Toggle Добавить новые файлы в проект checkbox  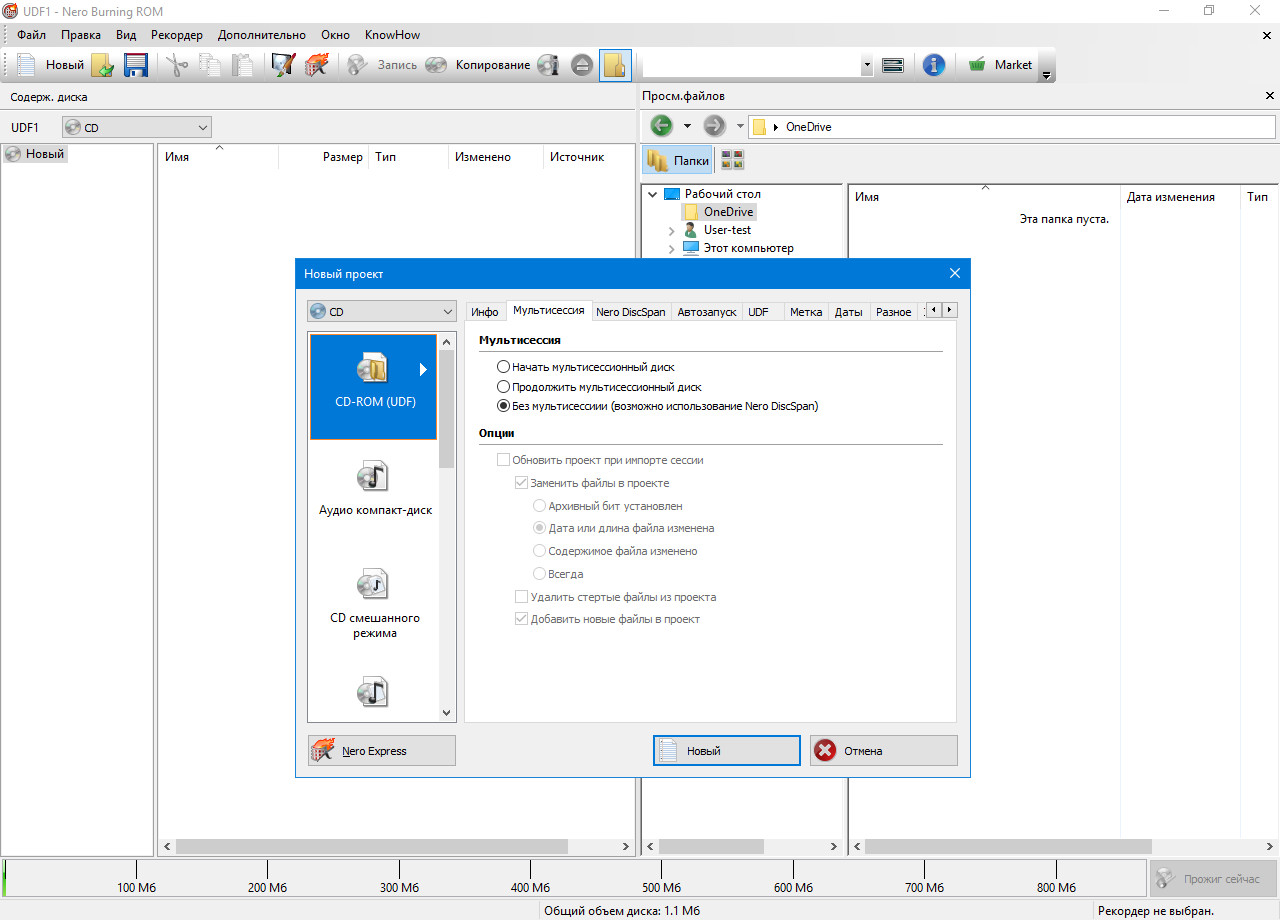[x=521, y=619]
